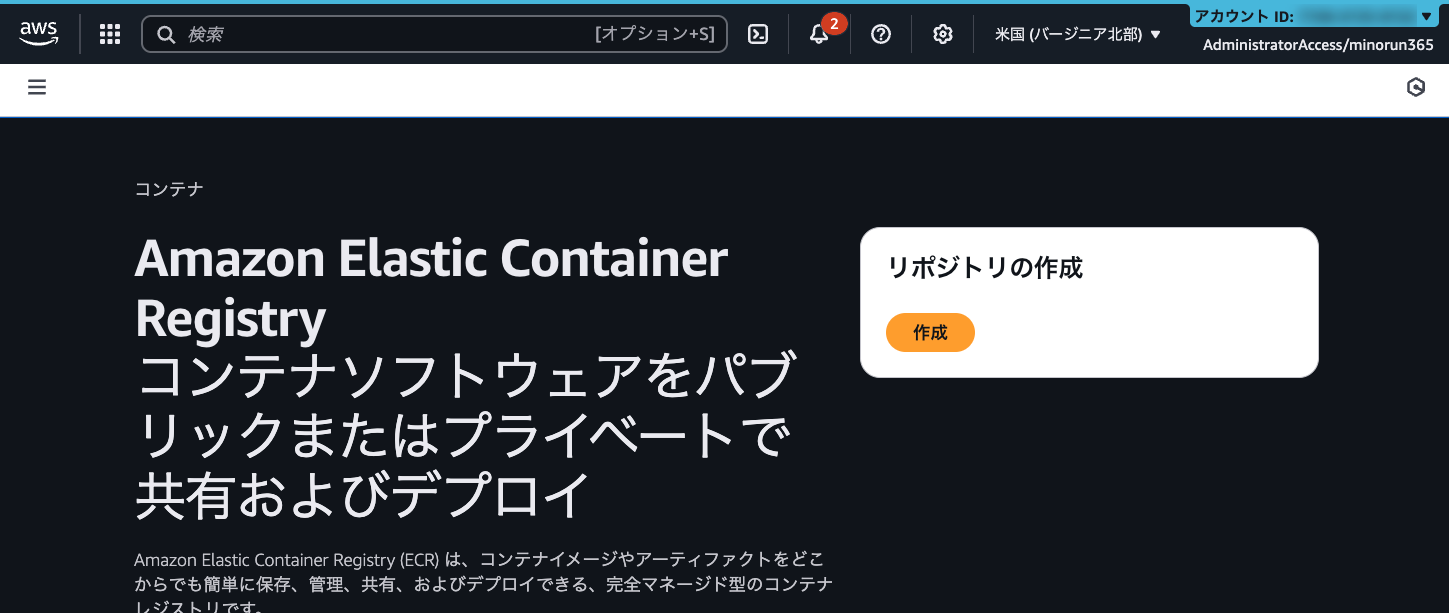Viewport: 1449px width, 613px height.
Task: Open the Cloud Companion icon below the bell
Action: [1416, 88]
